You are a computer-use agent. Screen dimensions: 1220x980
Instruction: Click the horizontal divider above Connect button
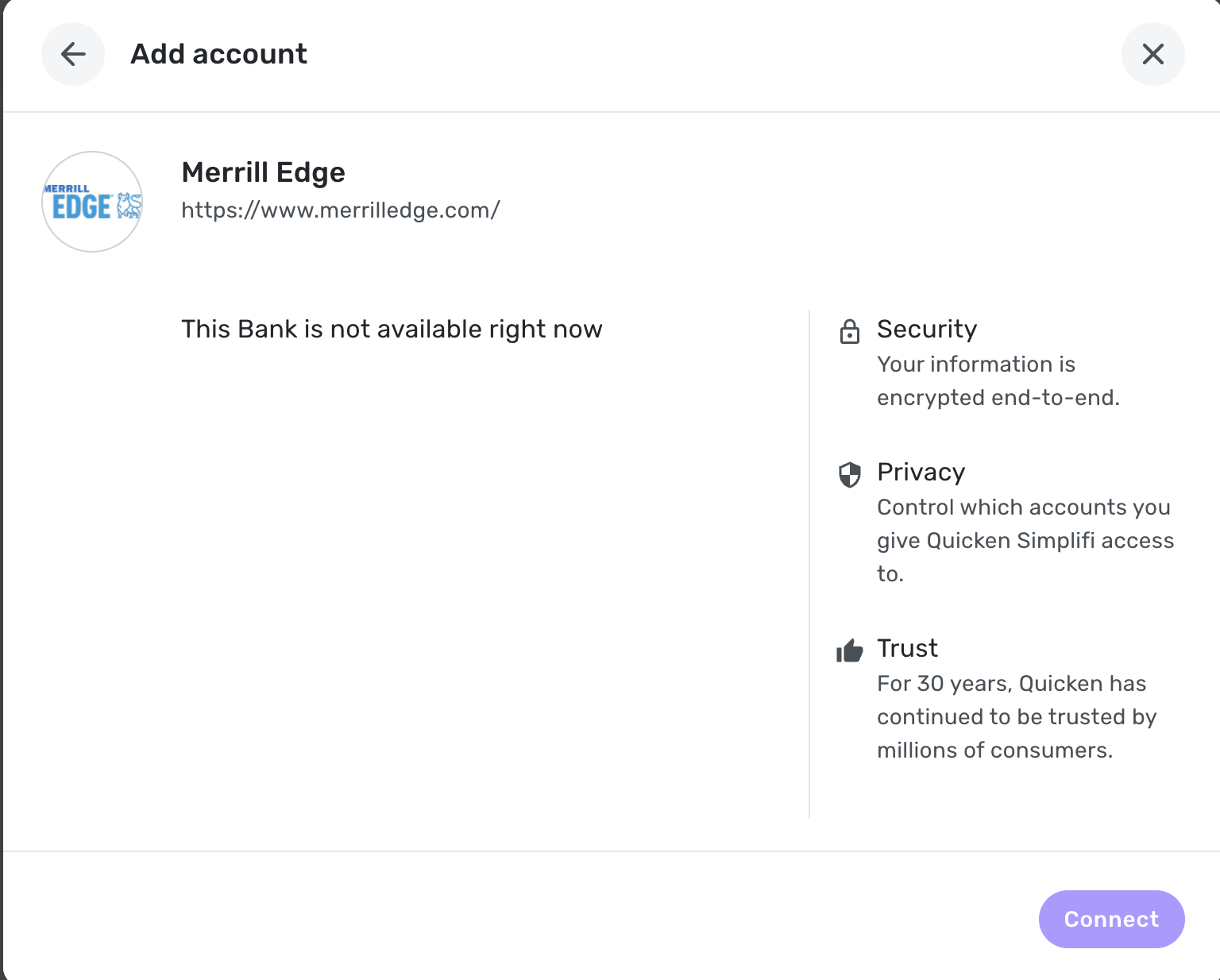click(x=610, y=851)
